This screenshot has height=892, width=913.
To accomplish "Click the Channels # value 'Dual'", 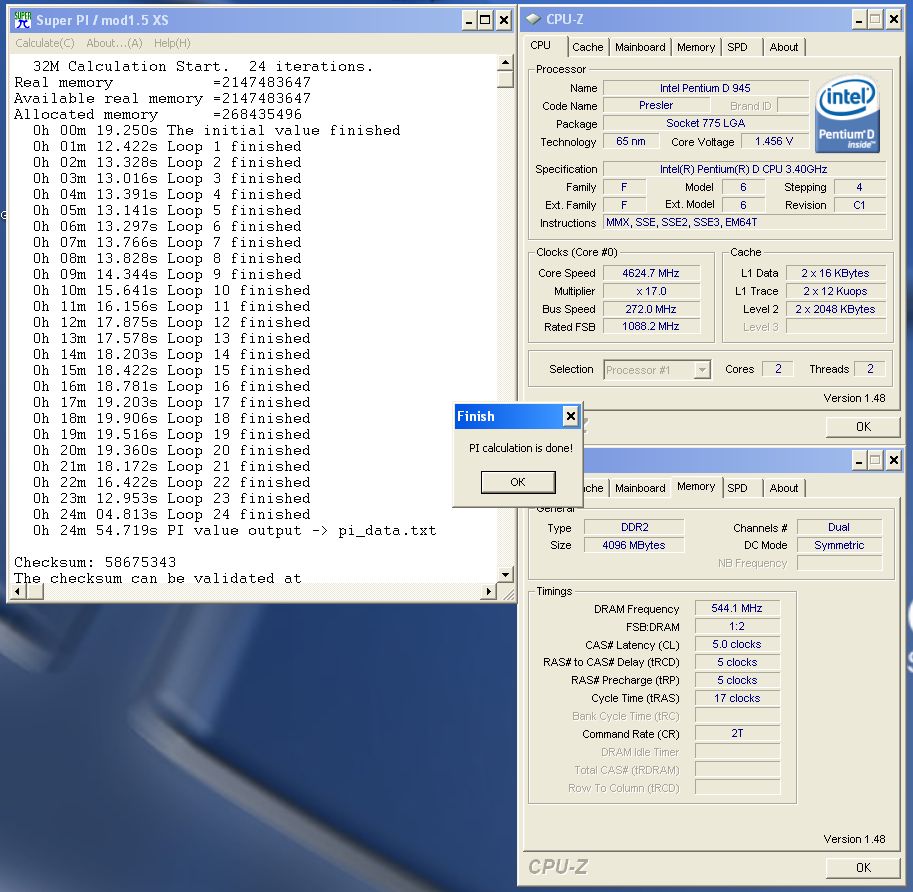I will click(839, 527).
